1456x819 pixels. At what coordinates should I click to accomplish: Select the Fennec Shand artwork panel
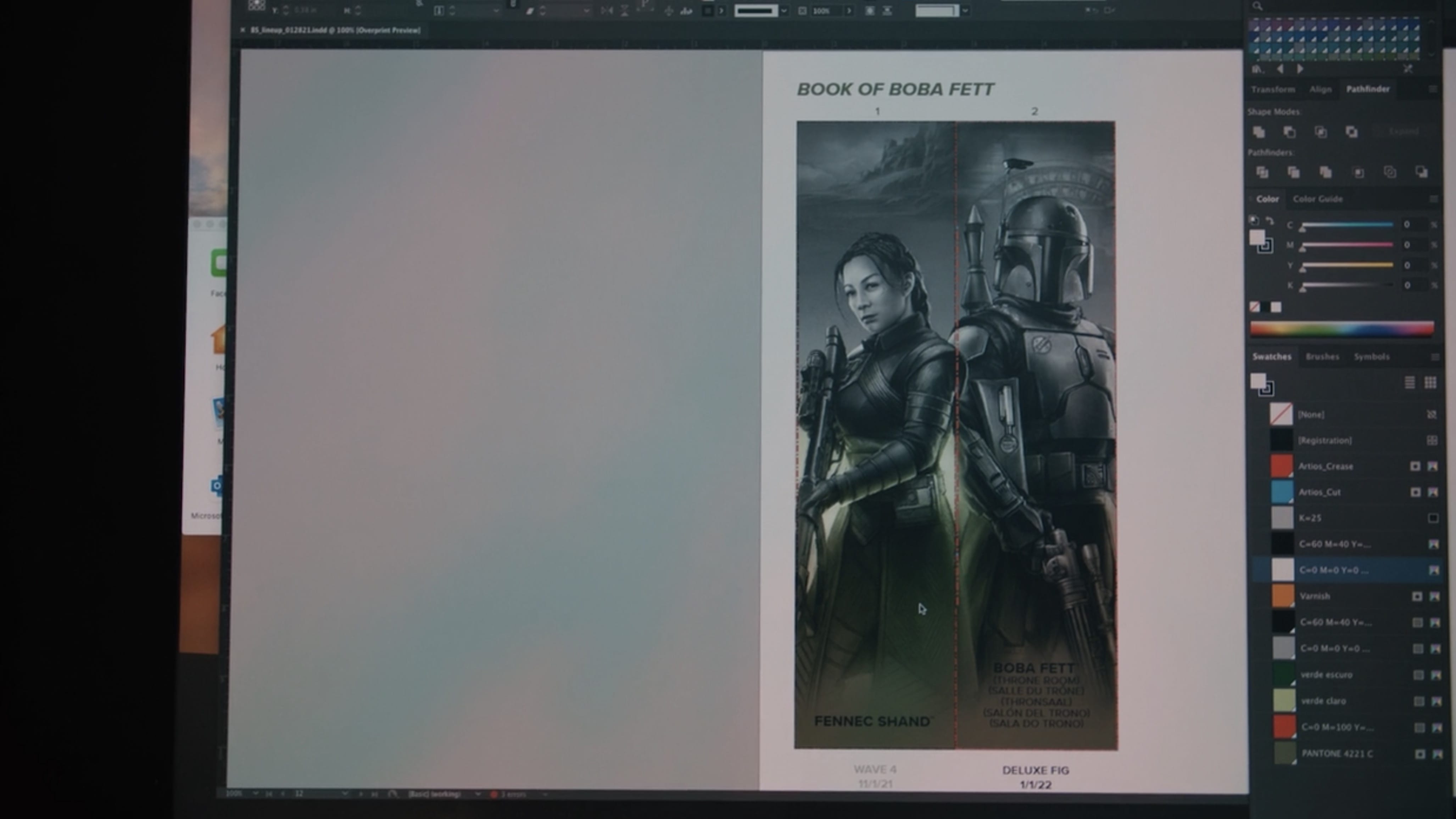pos(876,435)
